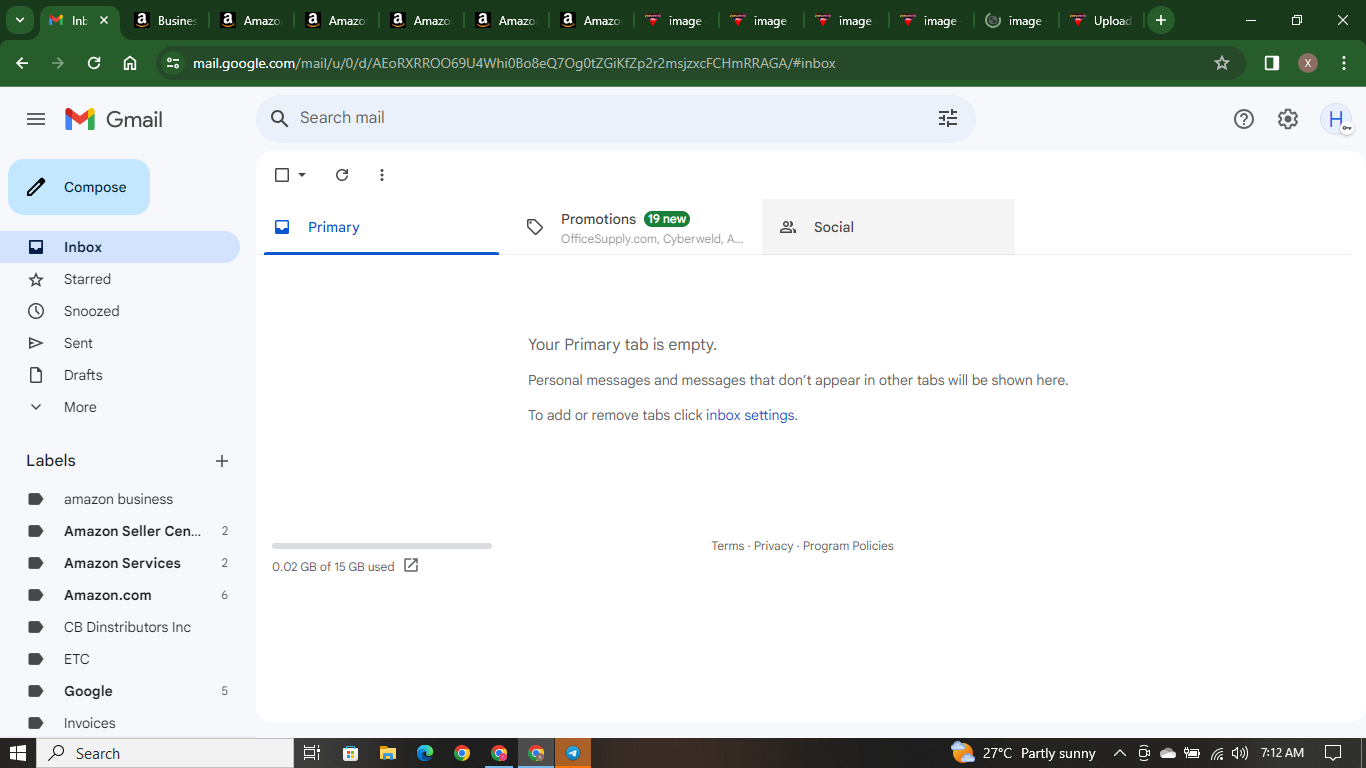Refresh the inbox
Viewport: 1366px width, 768px height.
tap(342, 175)
